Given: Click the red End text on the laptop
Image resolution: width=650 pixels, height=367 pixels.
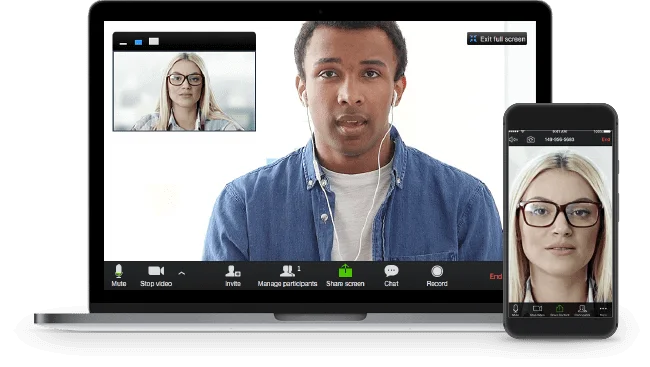Looking at the screenshot, I should [495, 276].
